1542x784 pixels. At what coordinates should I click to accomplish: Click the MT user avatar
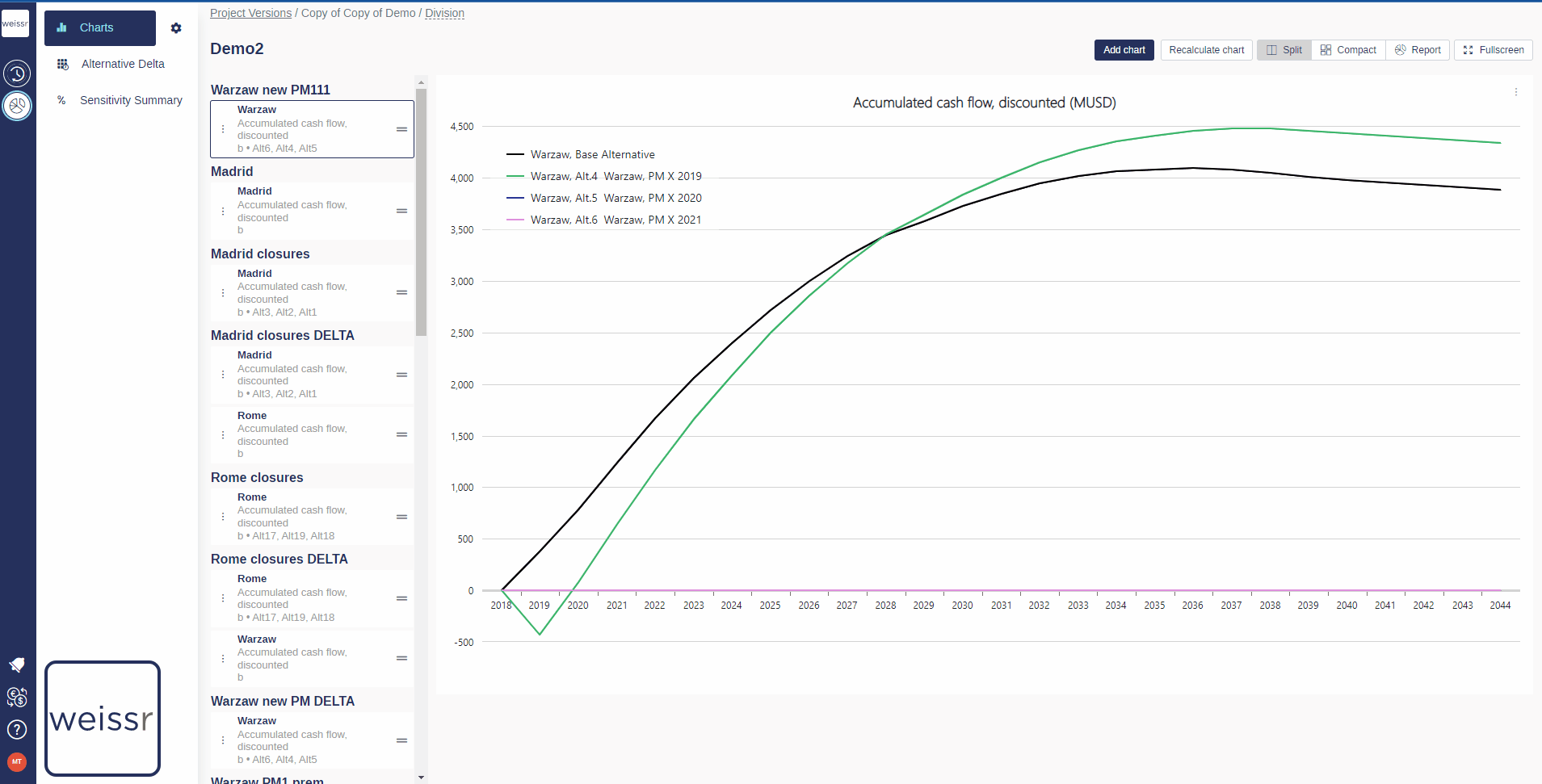point(17,761)
